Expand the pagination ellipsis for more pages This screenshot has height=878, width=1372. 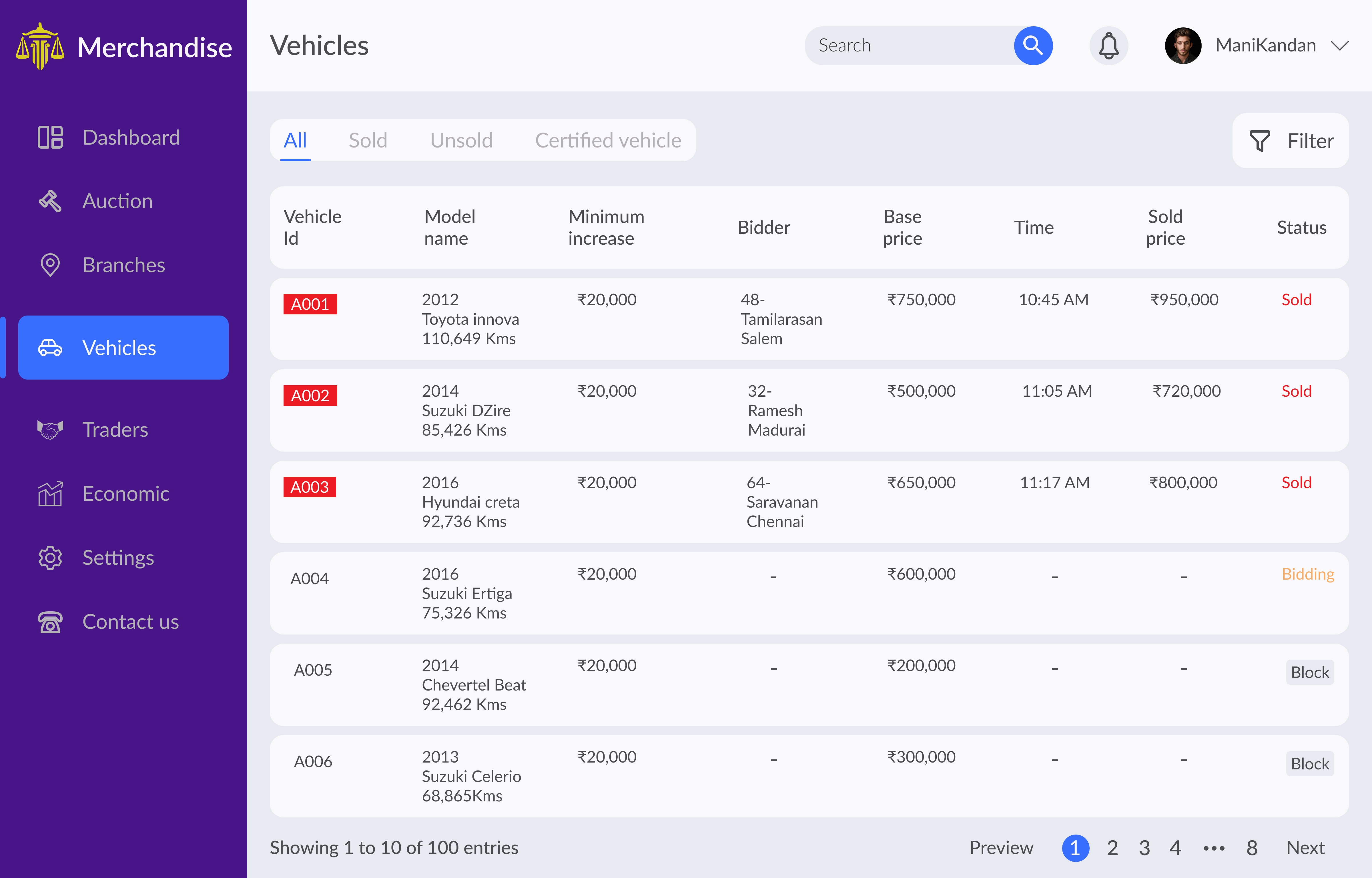pos(1214,848)
